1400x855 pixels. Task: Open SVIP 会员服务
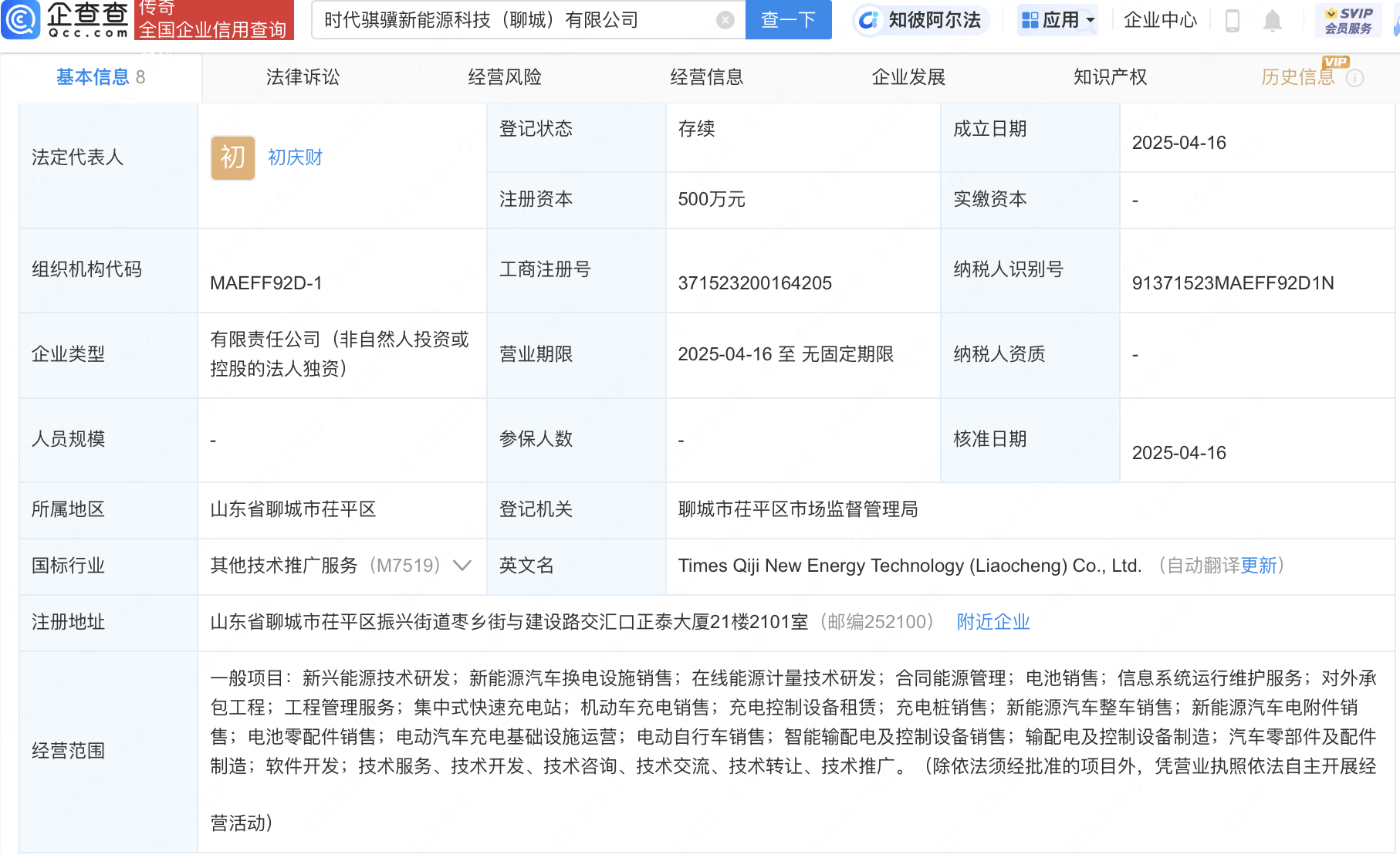pos(1348,20)
